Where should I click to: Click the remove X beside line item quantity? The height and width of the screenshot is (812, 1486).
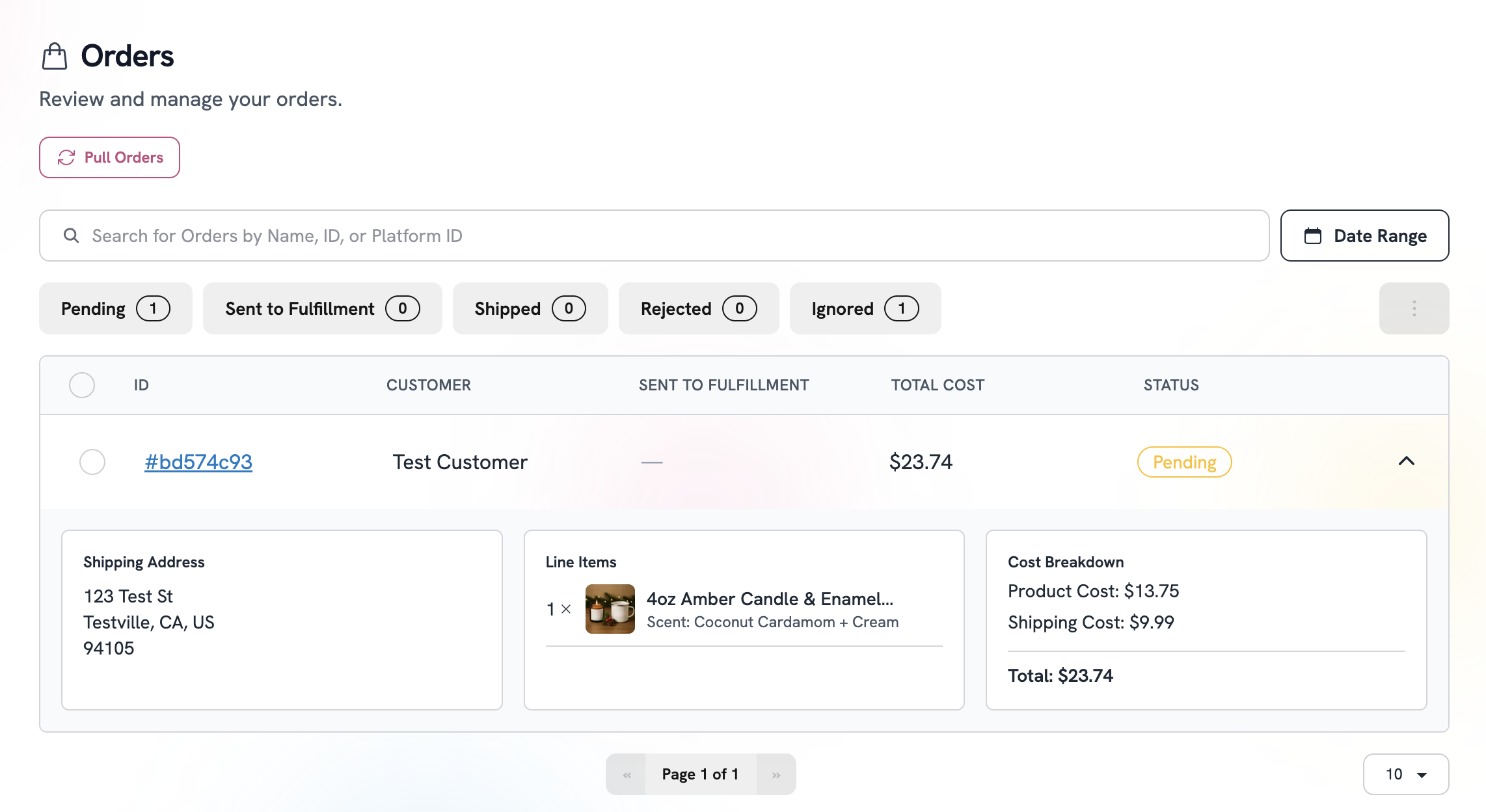[566, 609]
